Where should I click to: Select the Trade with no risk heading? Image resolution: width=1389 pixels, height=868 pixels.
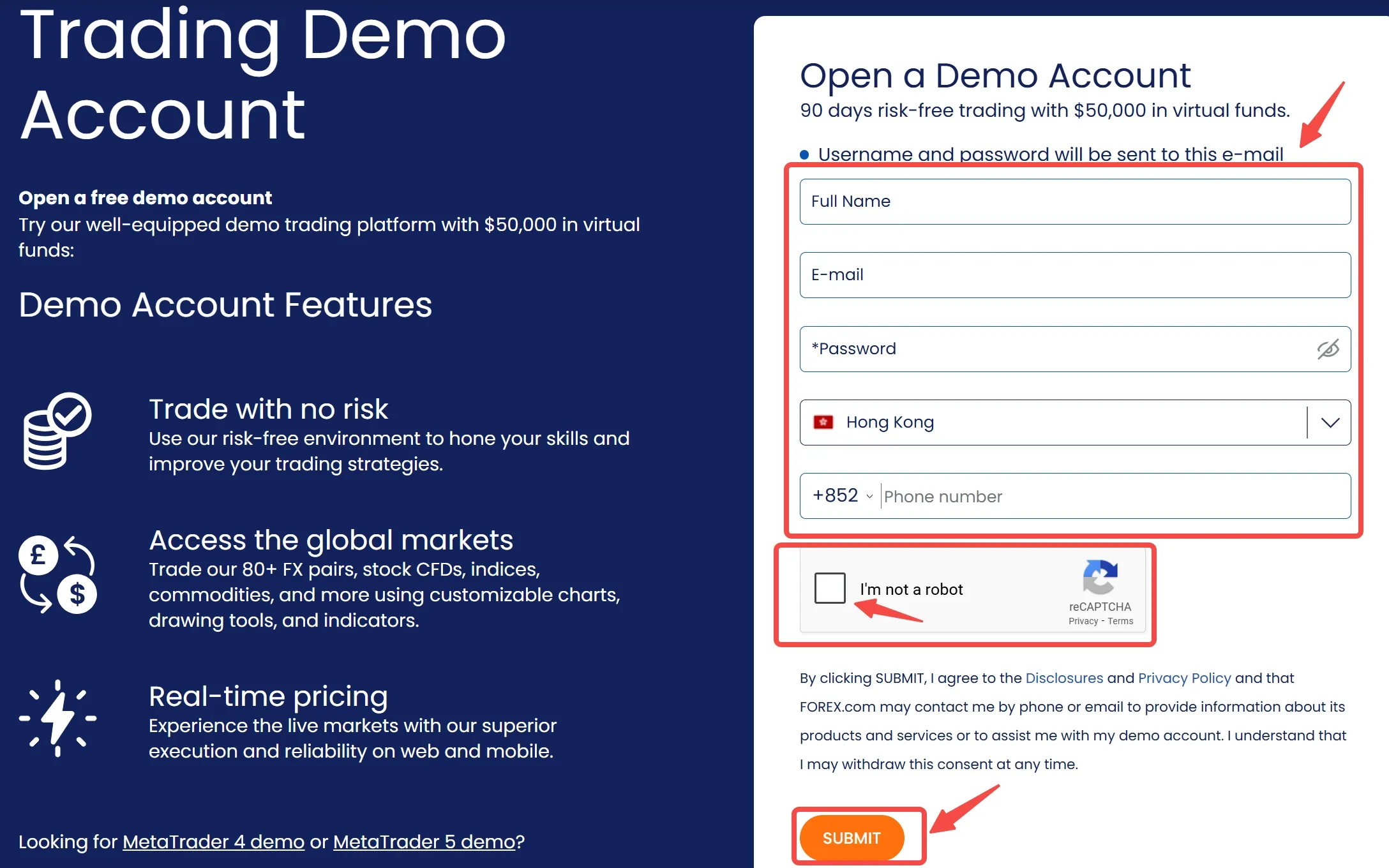[x=268, y=409]
